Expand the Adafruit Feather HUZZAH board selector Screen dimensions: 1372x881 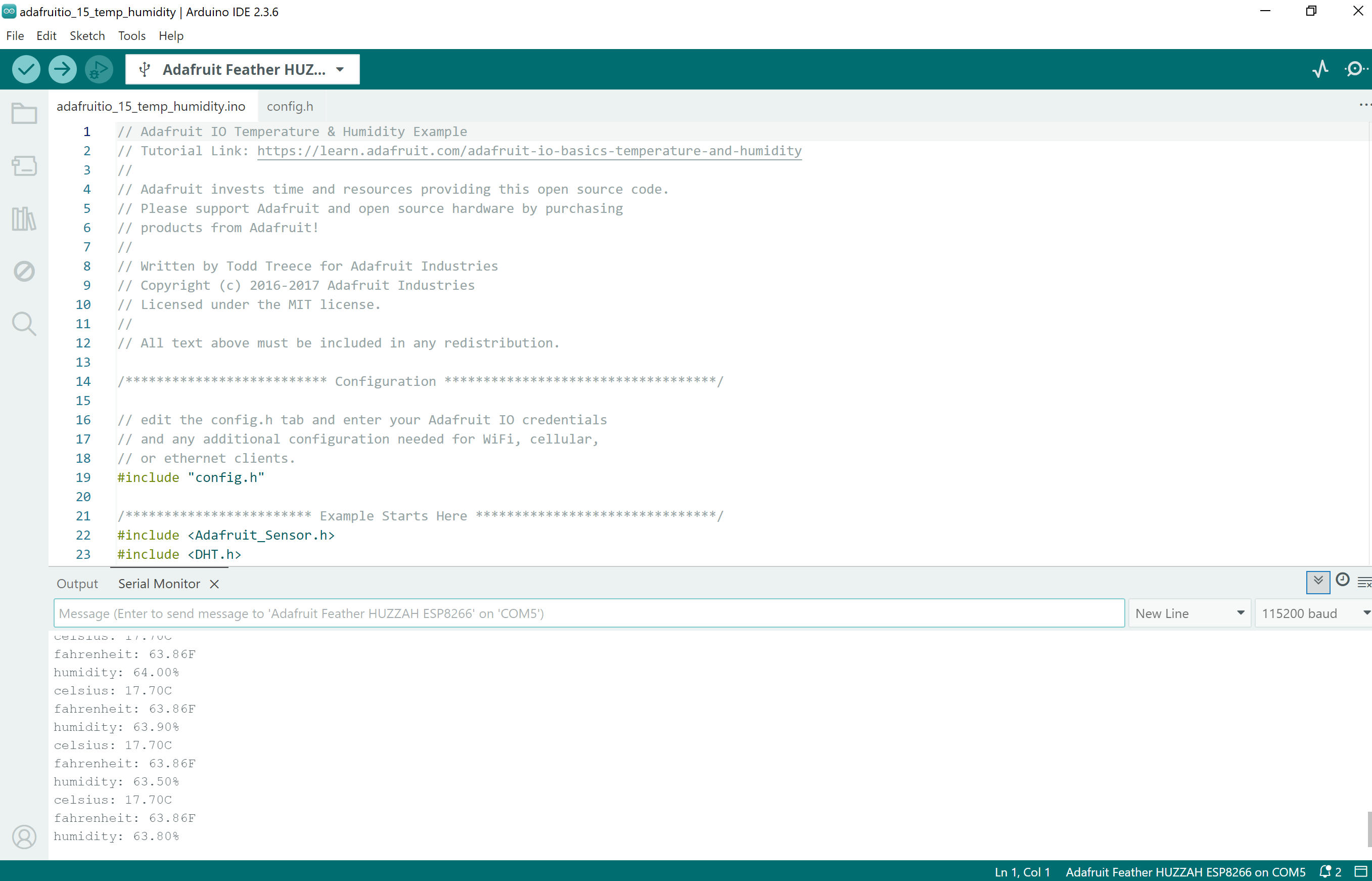(242, 69)
